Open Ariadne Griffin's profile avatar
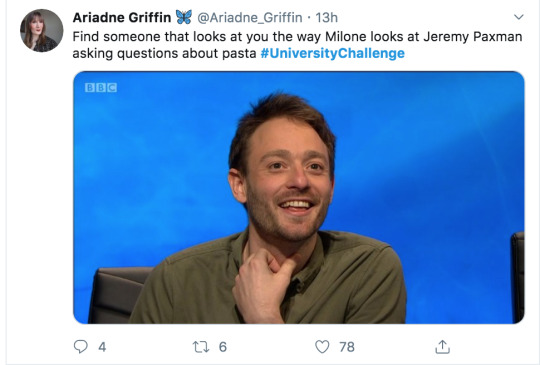540x365 pixels. coord(42,31)
